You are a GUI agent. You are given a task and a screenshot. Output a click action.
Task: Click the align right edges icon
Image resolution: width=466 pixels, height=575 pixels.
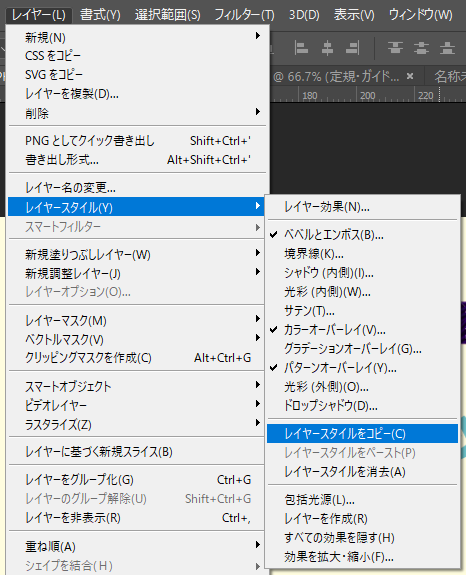coord(353,48)
